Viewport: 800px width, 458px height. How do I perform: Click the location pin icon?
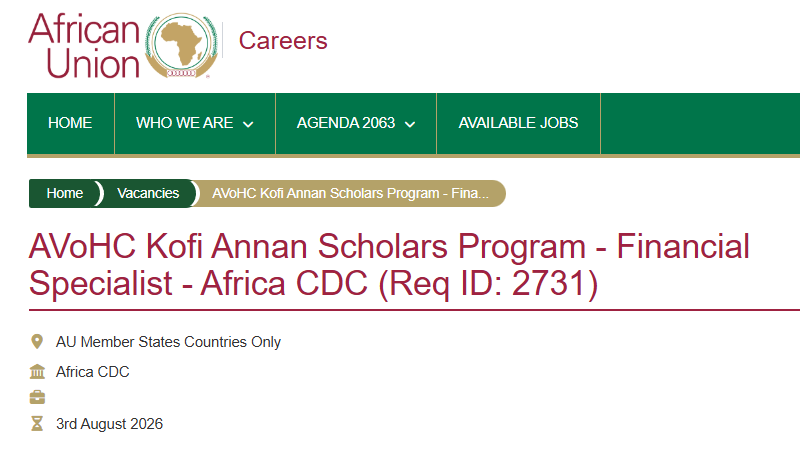click(37, 342)
